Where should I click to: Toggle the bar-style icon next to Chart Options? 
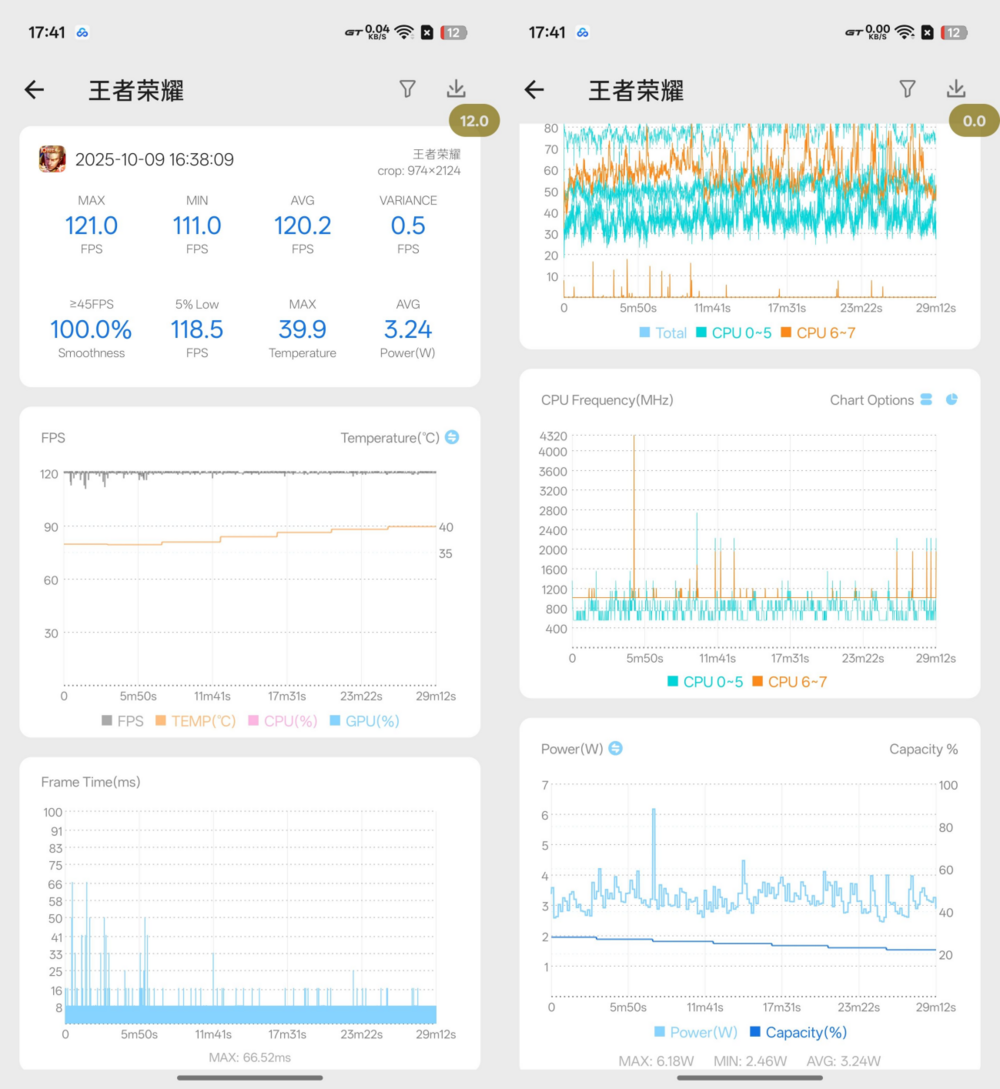coord(926,400)
